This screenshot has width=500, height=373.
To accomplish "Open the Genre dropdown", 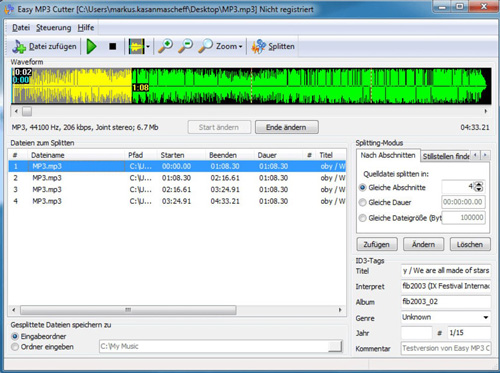I will 486,317.
